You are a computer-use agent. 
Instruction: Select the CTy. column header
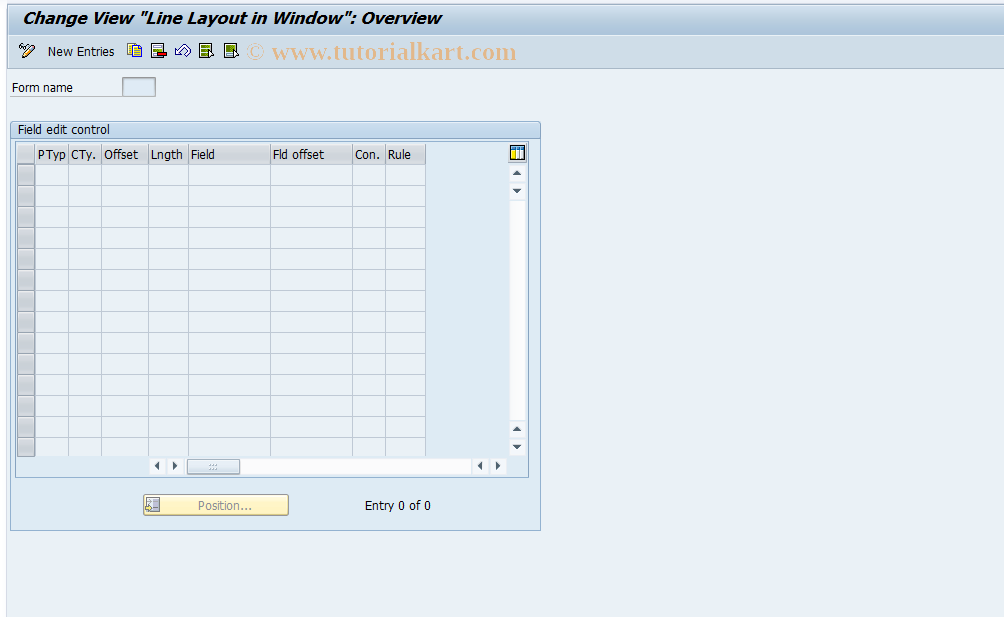pos(85,154)
